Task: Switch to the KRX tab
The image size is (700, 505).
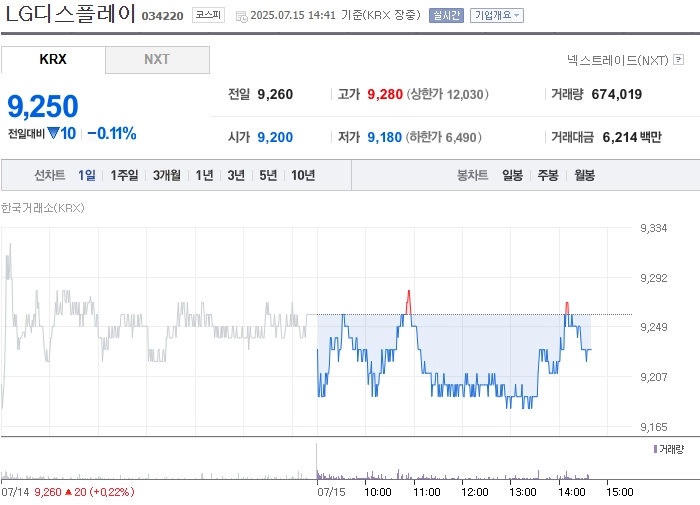Action: [53, 59]
